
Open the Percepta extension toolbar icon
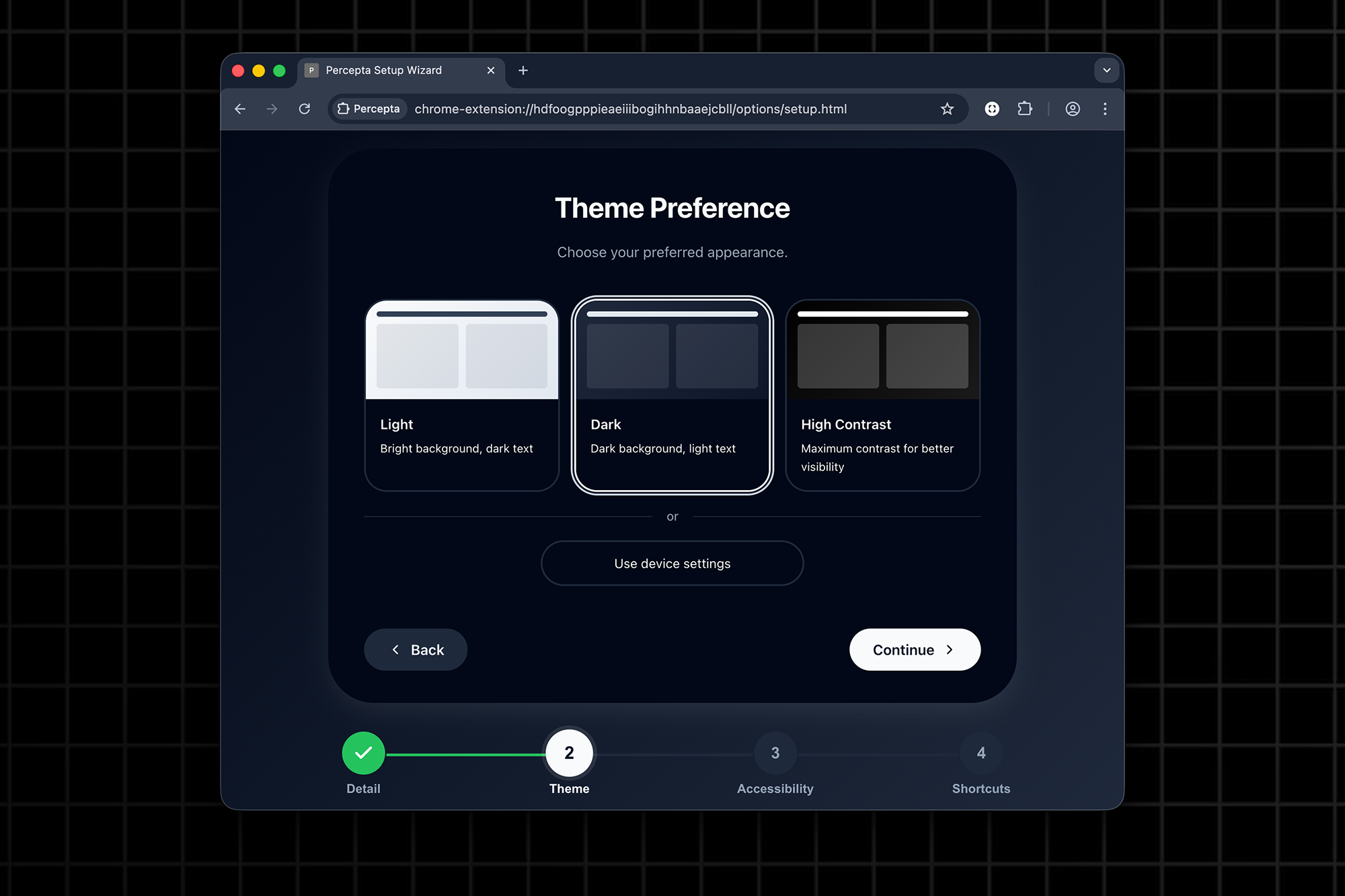click(992, 109)
